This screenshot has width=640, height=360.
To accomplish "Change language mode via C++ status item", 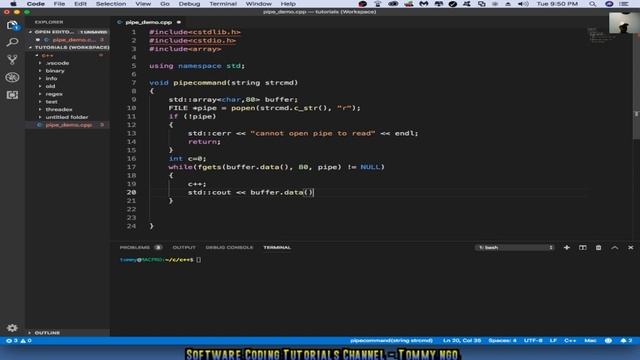I will pyautogui.click(x=570, y=340).
